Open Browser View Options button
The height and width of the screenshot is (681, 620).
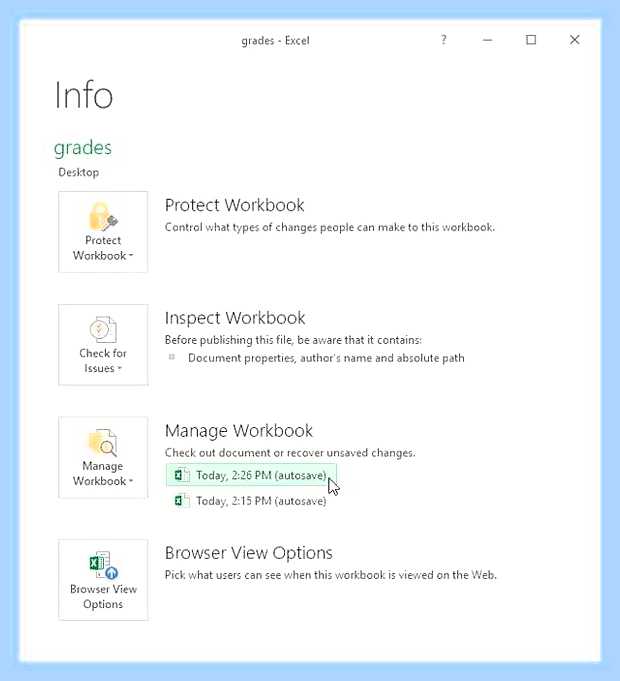[x=103, y=580]
